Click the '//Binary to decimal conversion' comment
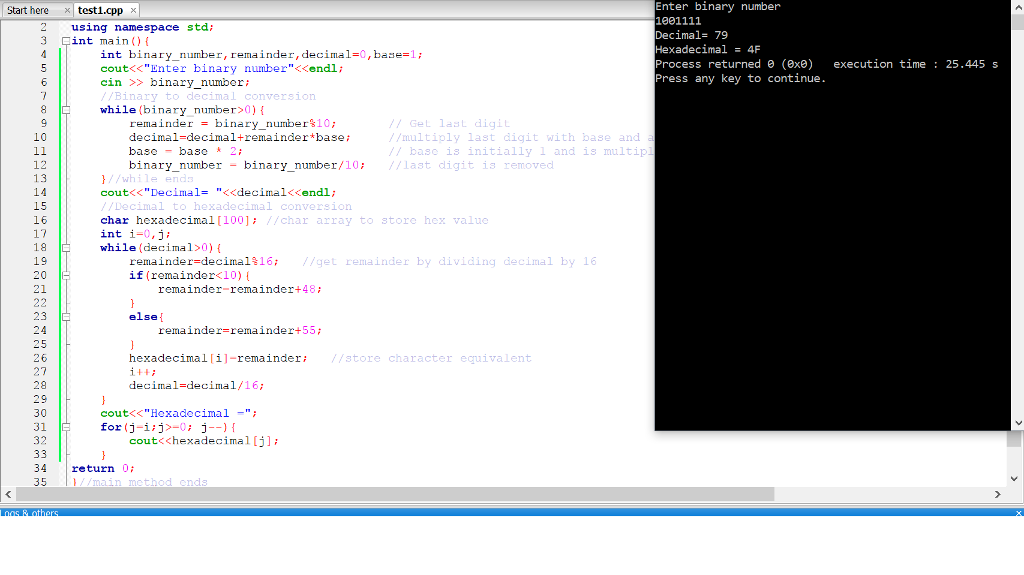Viewport: 1024px width, 575px height. [208, 96]
